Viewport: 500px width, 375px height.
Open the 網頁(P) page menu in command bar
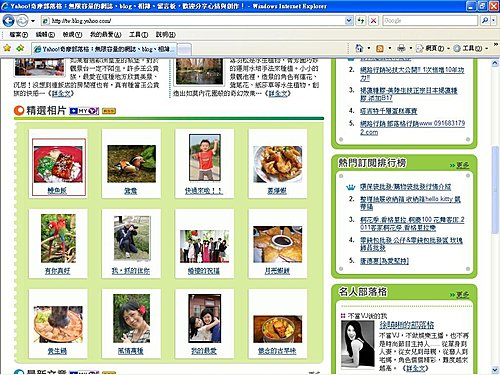(x=432, y=49)
